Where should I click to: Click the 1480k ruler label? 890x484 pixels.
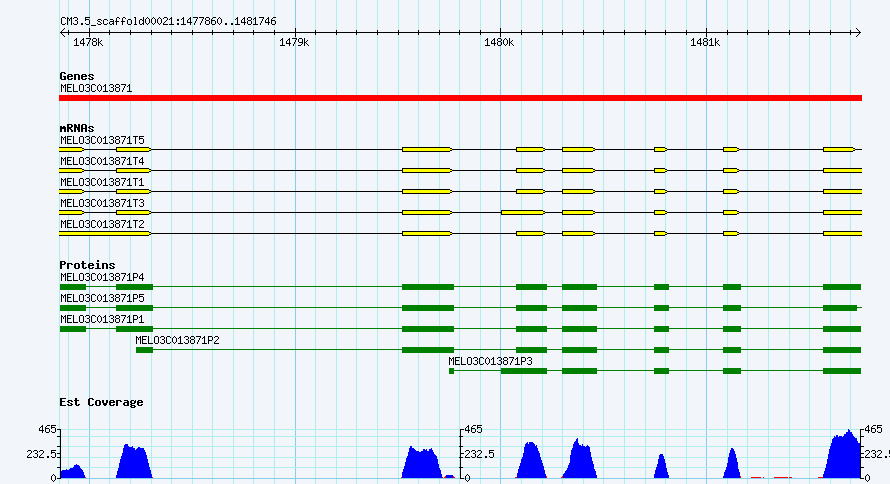click(x=499, y=43)
